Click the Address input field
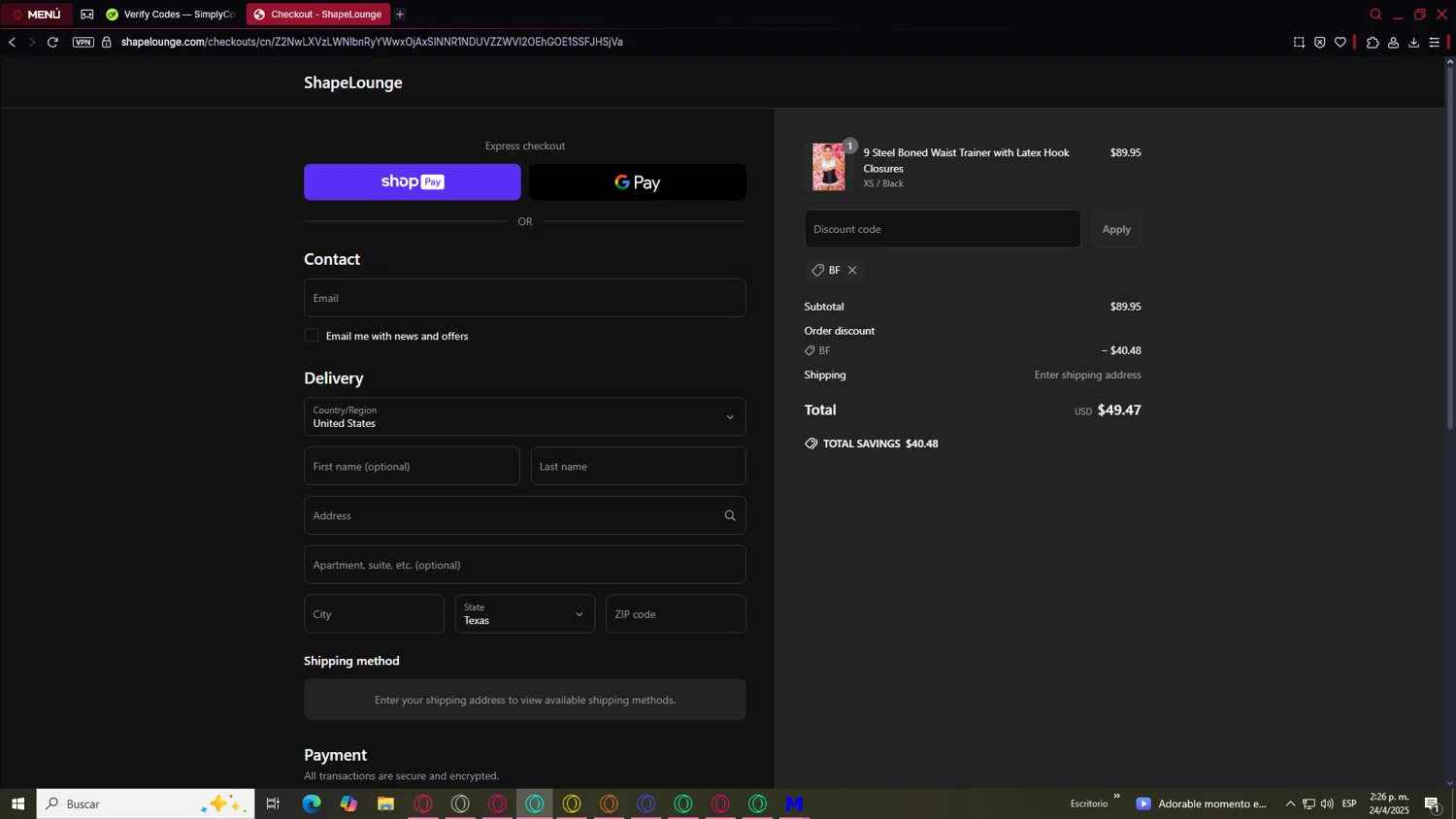 525,516
